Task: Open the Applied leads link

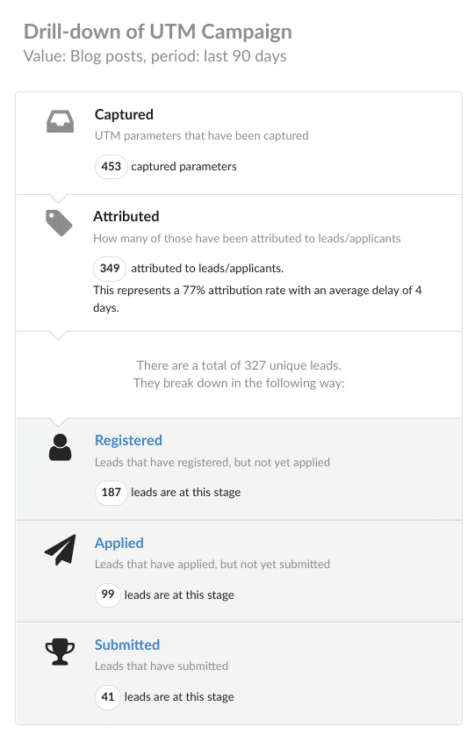Action: 119,543
